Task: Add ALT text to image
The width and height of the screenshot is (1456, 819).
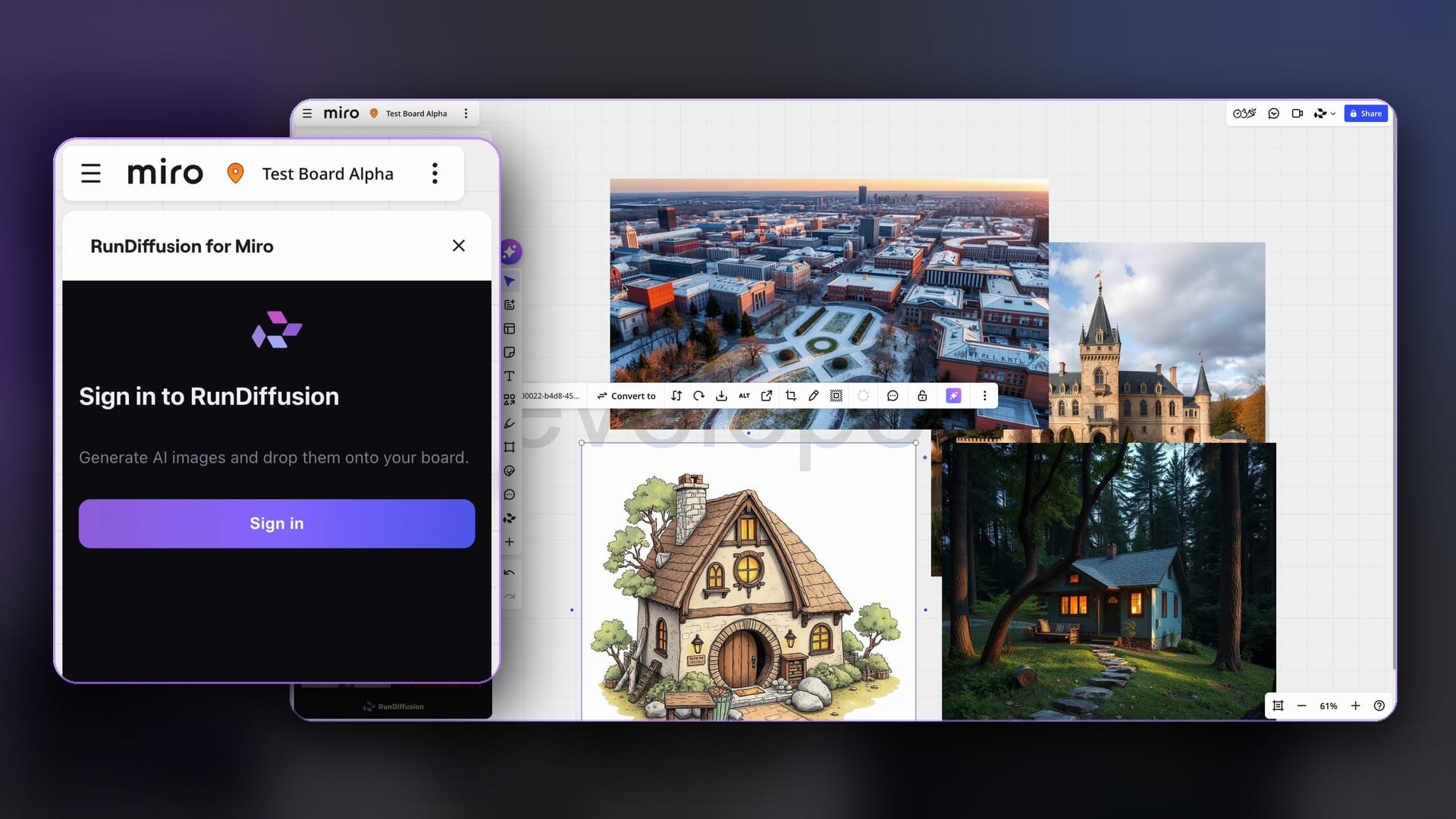Action: (x=744, y=396)
